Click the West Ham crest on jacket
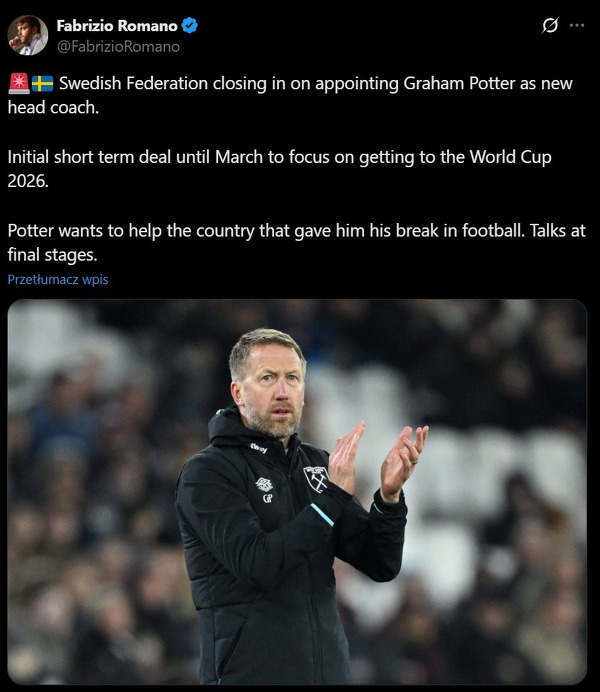This screenshot has width=600, height=692. (316, 479)
